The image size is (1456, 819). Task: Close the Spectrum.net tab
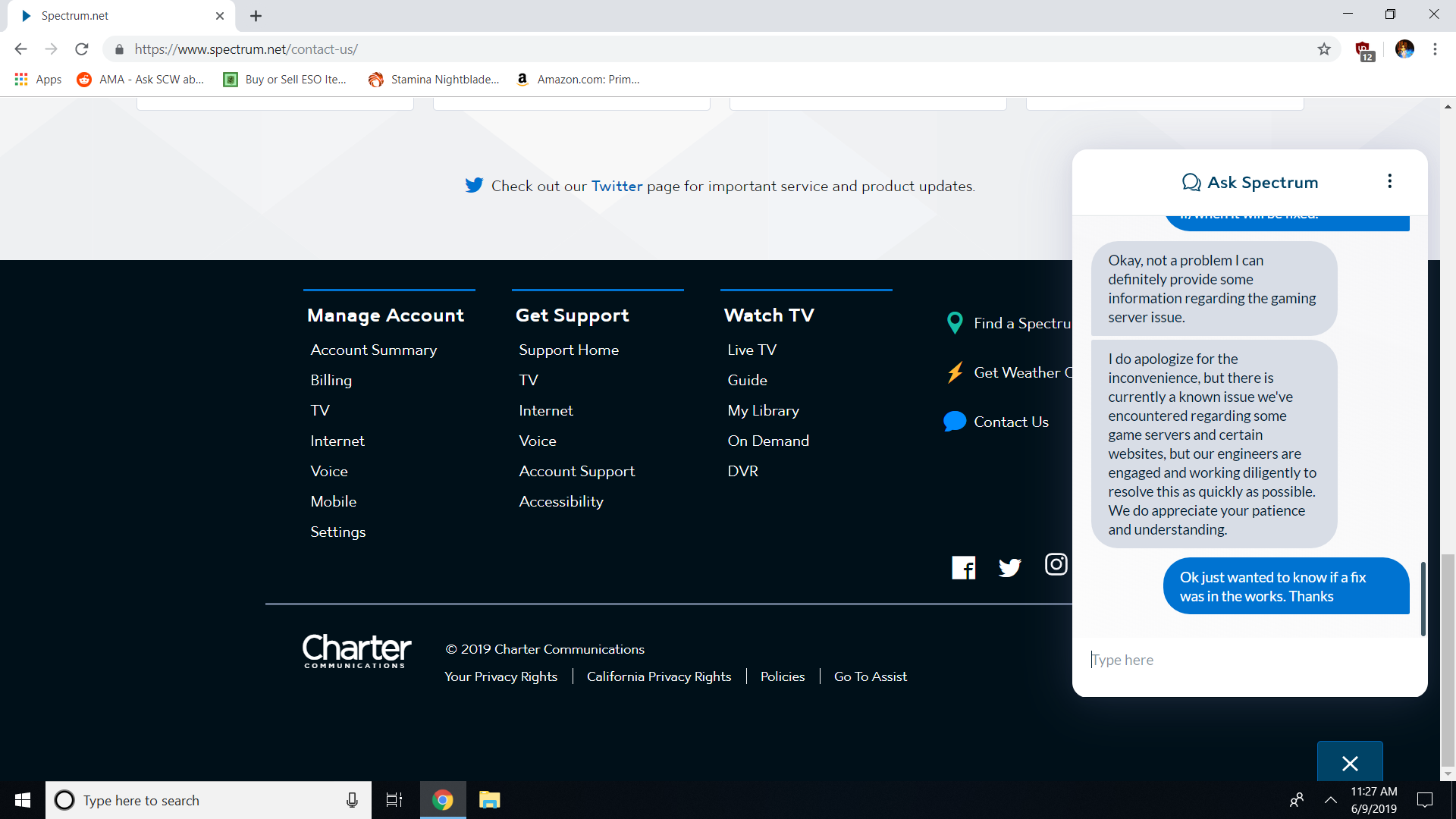click(x=220, y=16)
